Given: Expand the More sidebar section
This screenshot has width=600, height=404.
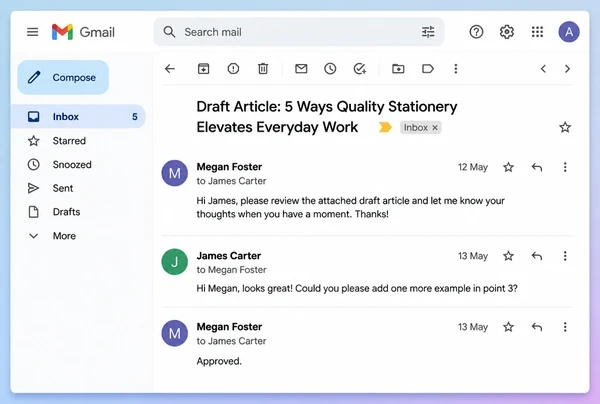Looking at the screenshot, I should tap(52, 236).
